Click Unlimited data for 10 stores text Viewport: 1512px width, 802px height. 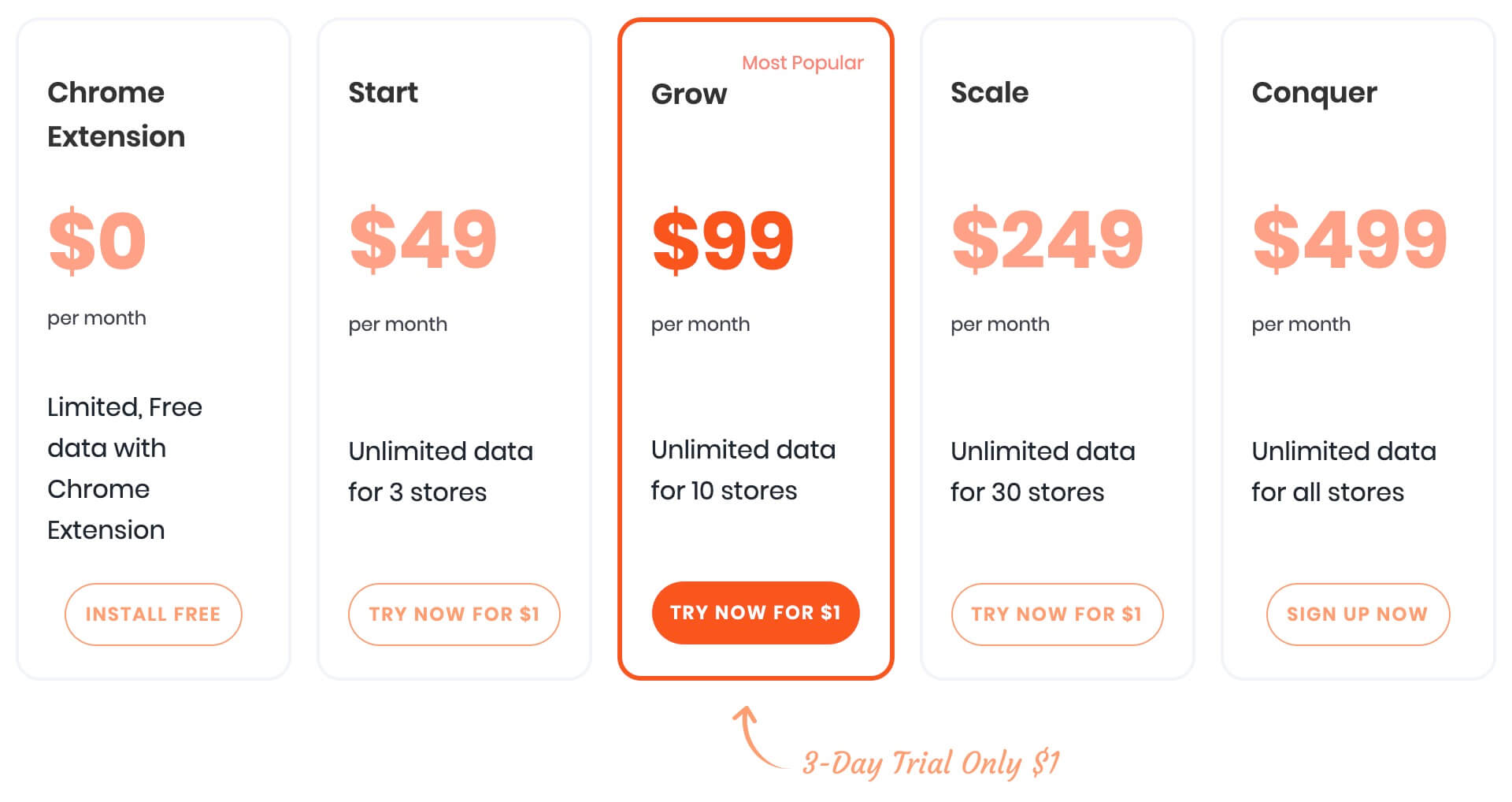[743, 470]
